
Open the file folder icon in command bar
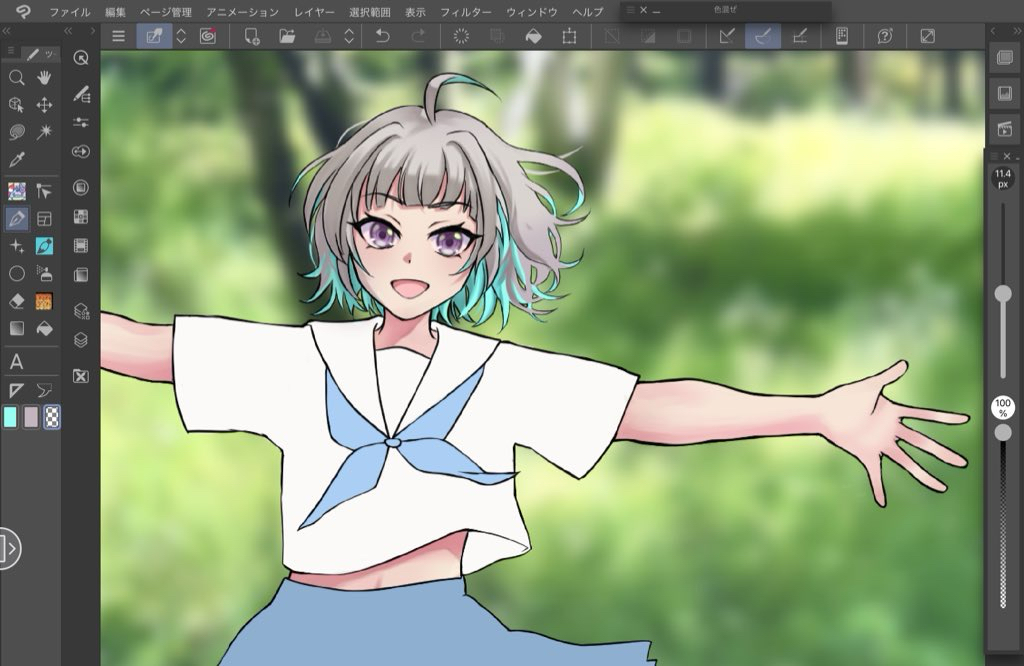[287, 37]
